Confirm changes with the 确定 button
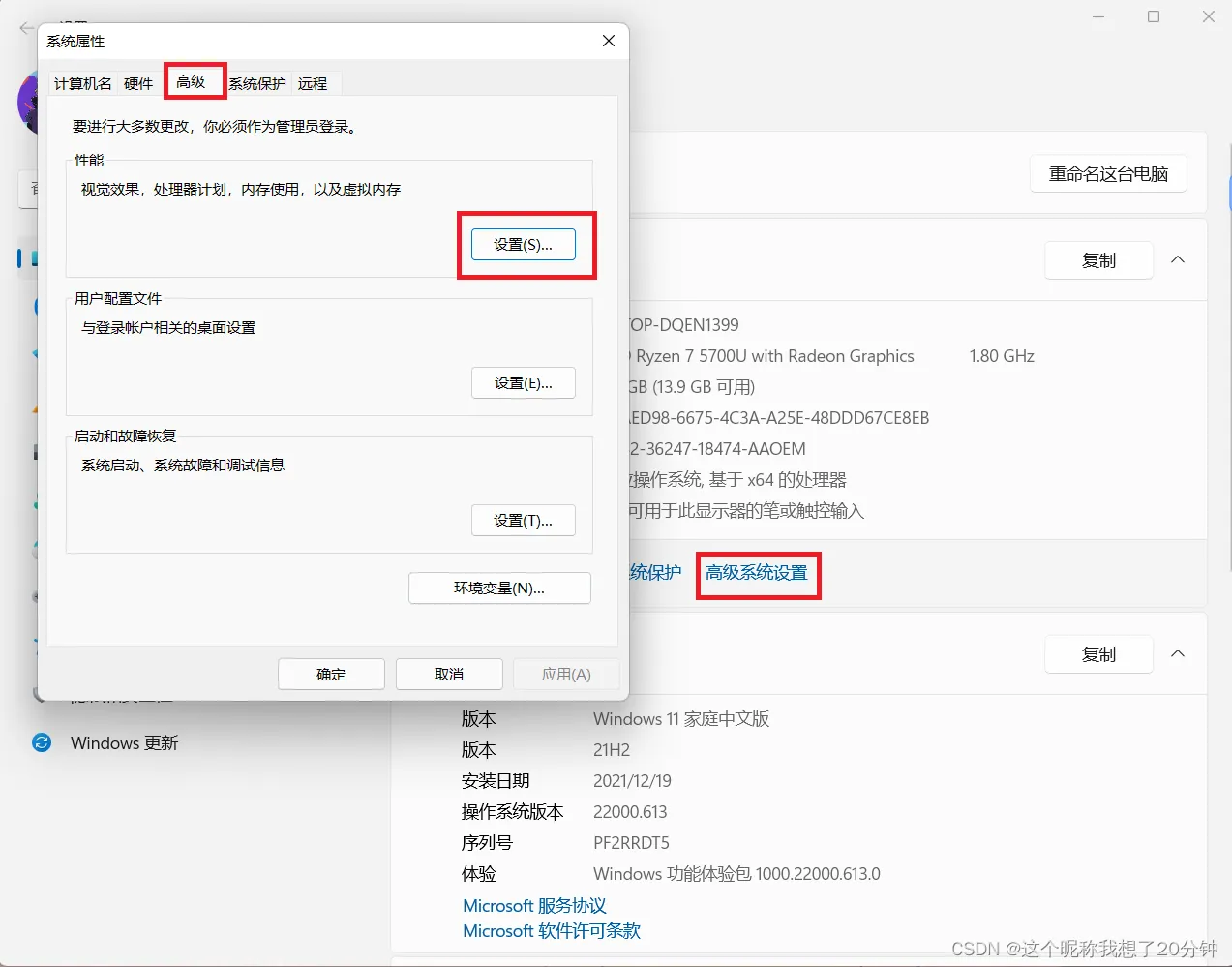The height and width of the screenshot is (967, 1232). pos(331,674)
